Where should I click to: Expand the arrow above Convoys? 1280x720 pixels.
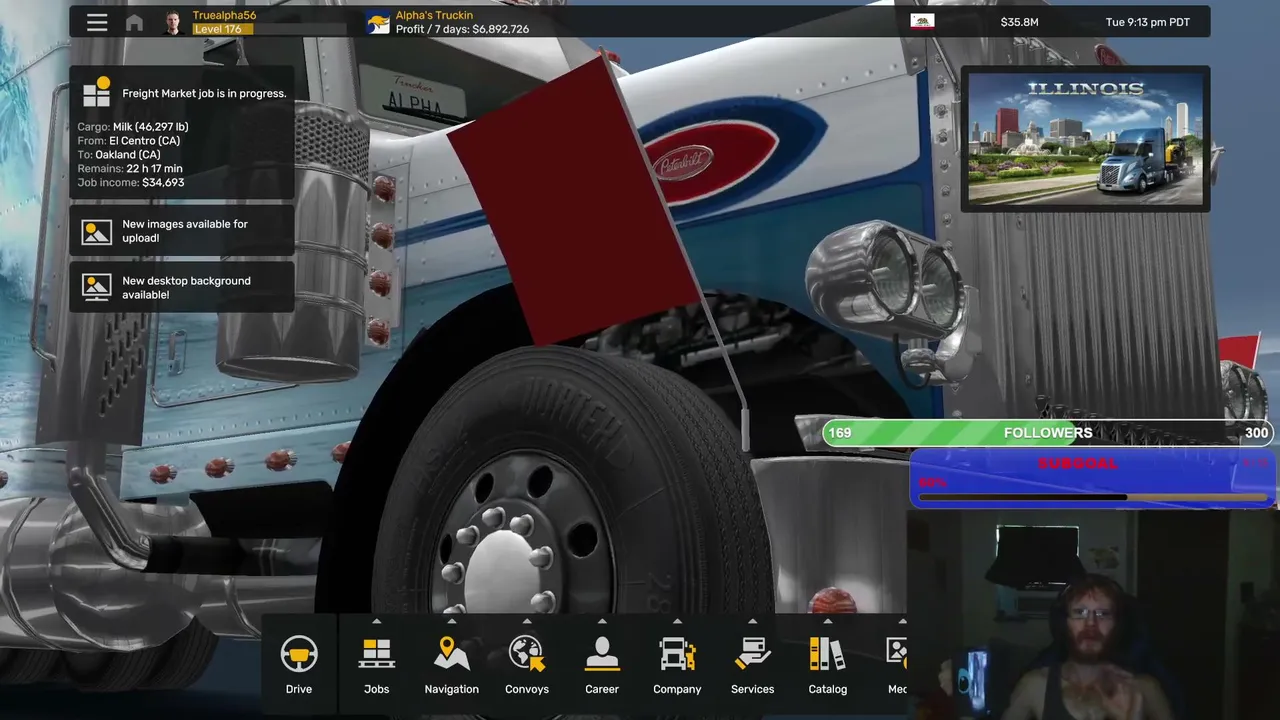click(x=527, y=621)
